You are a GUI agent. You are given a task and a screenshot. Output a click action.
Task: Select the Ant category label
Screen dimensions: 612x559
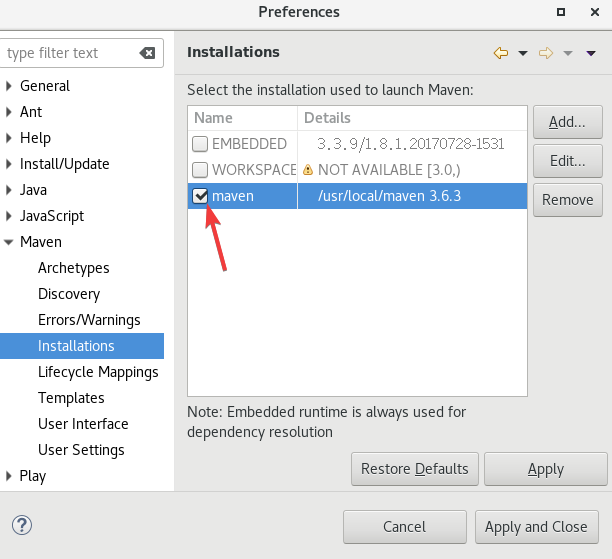[31, 112]
